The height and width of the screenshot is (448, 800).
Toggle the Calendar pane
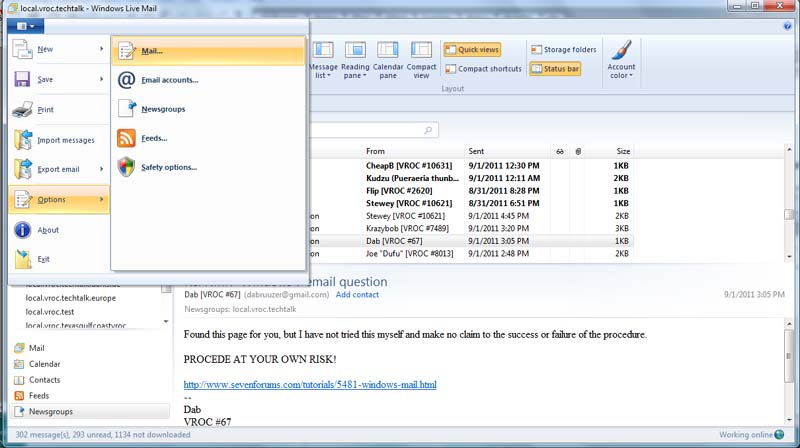388,60
